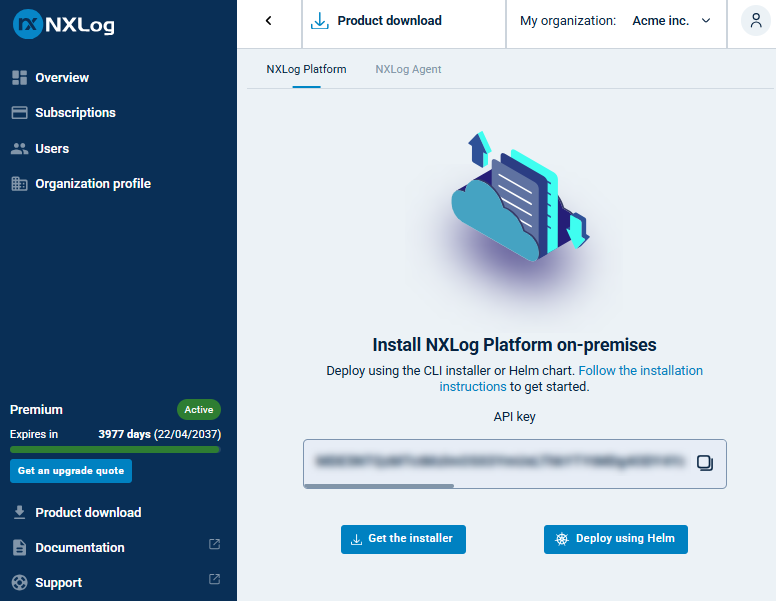
Task: Click the external link icon beside Documentation
Action: coord(214,544)
